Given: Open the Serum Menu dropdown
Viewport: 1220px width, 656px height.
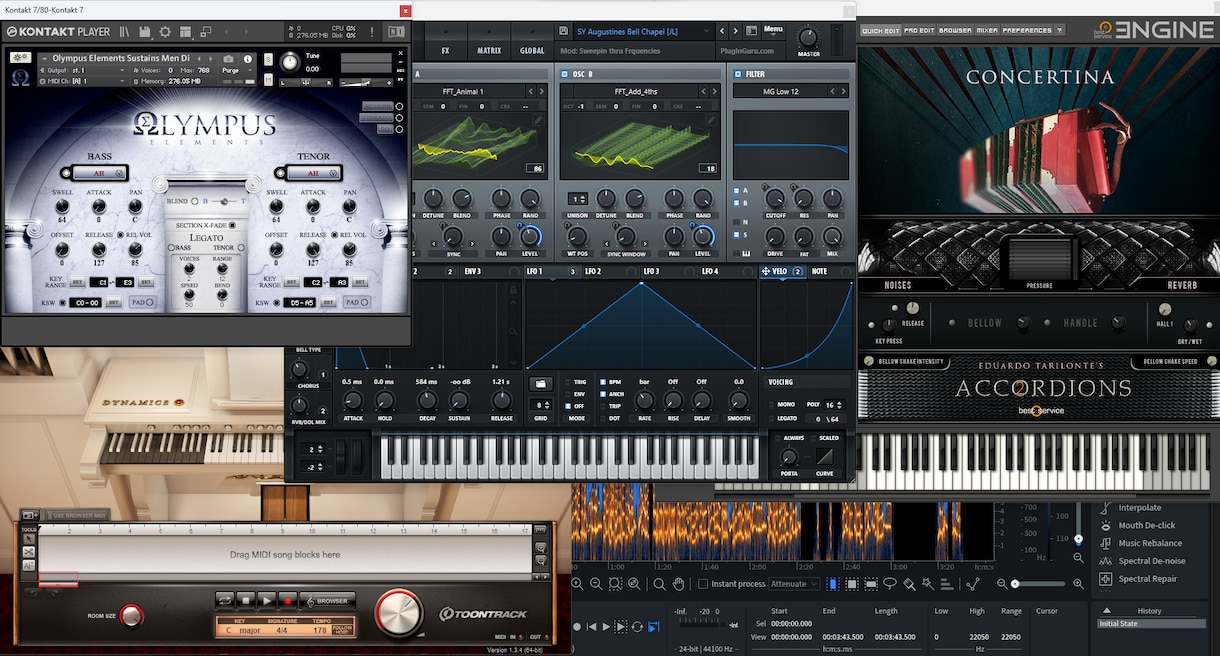Looking at the screenshot, I should tap(774, 30).
